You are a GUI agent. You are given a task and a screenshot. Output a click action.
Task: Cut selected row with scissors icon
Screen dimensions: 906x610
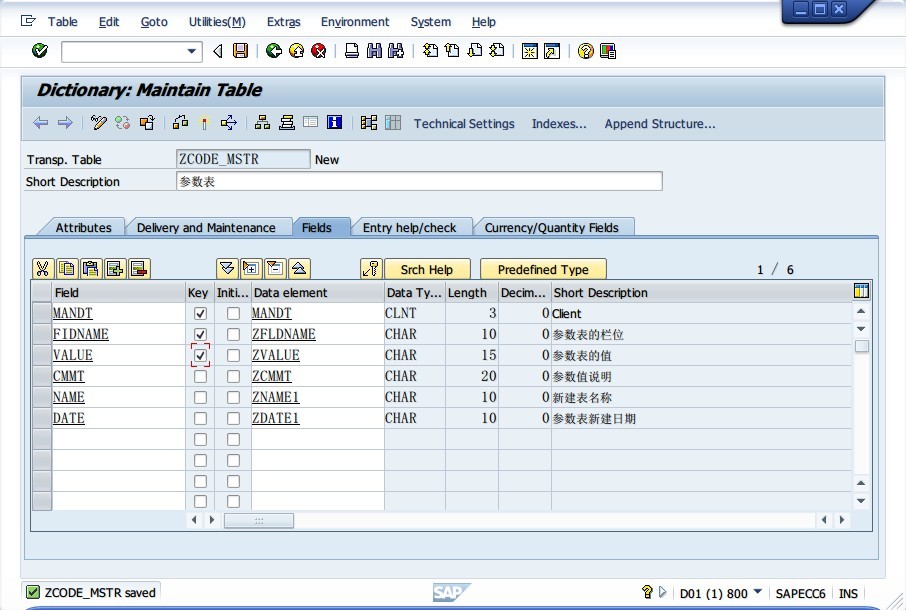pos(43,269)
